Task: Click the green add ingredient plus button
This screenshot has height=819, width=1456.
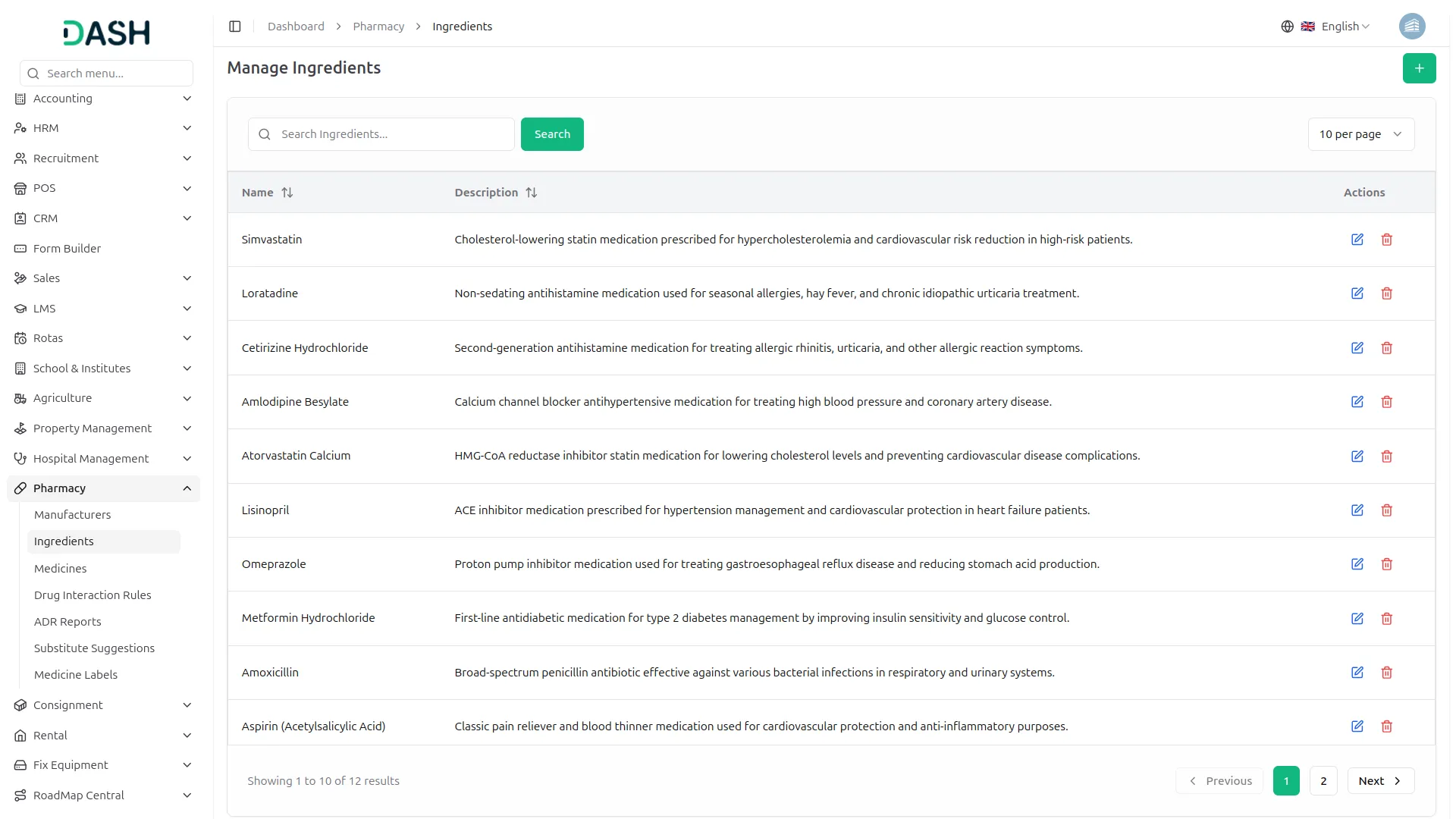Action: click(1419, 68)
